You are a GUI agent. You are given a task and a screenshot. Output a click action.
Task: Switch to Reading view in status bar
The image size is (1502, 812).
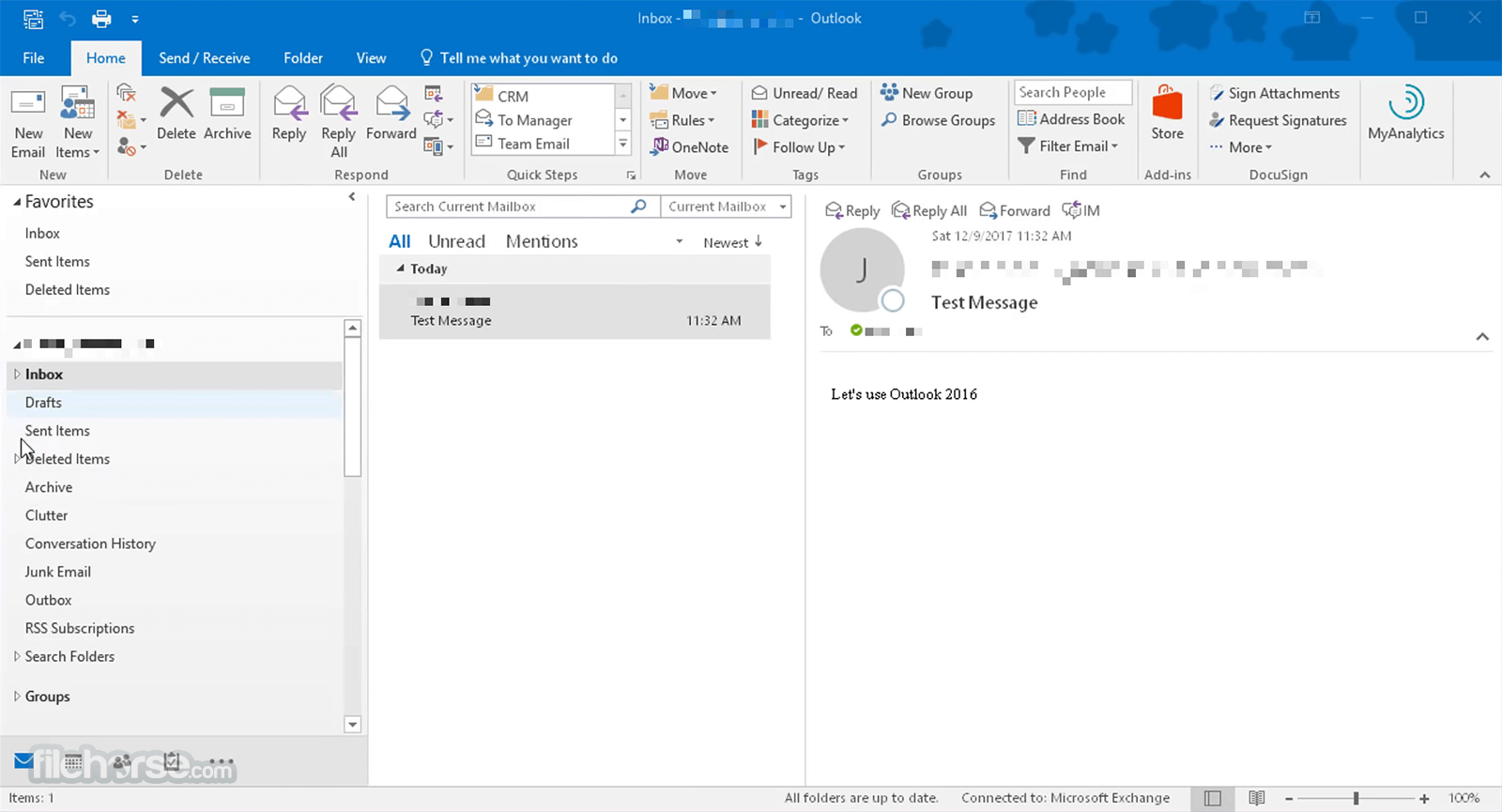(1256, 798)
